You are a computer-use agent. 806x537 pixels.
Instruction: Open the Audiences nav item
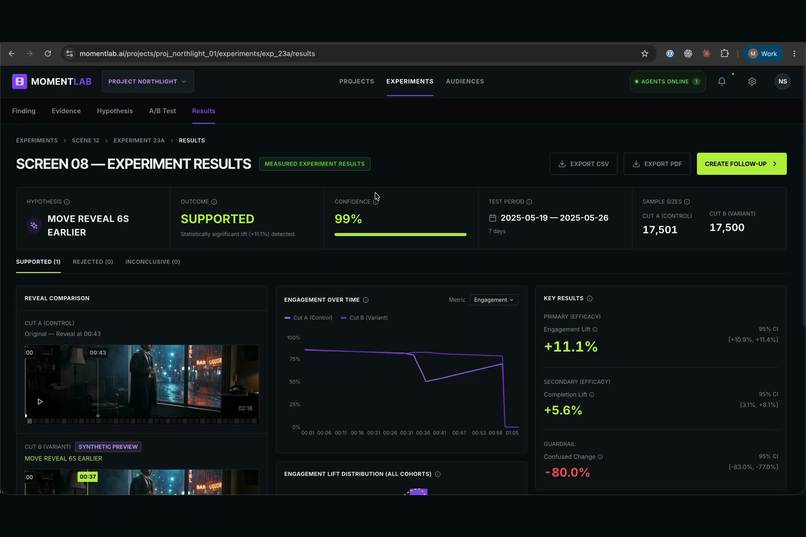(465, 81)
